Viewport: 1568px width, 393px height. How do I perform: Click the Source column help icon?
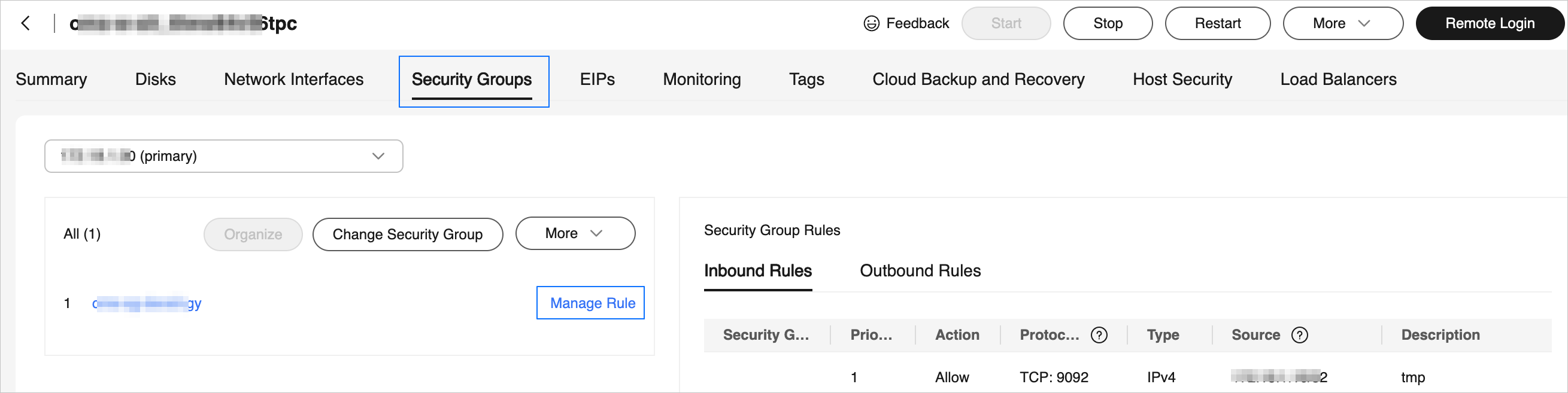coord(1299,335)
